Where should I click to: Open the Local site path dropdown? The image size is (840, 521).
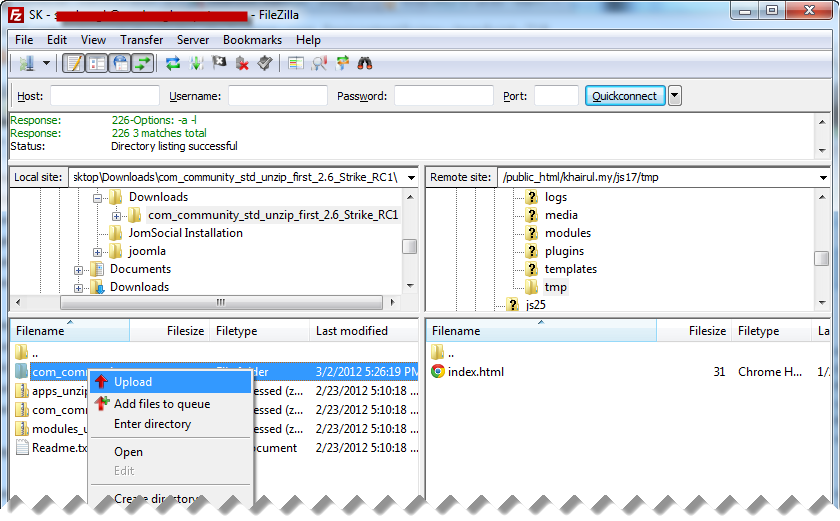(x=411, y=177)
